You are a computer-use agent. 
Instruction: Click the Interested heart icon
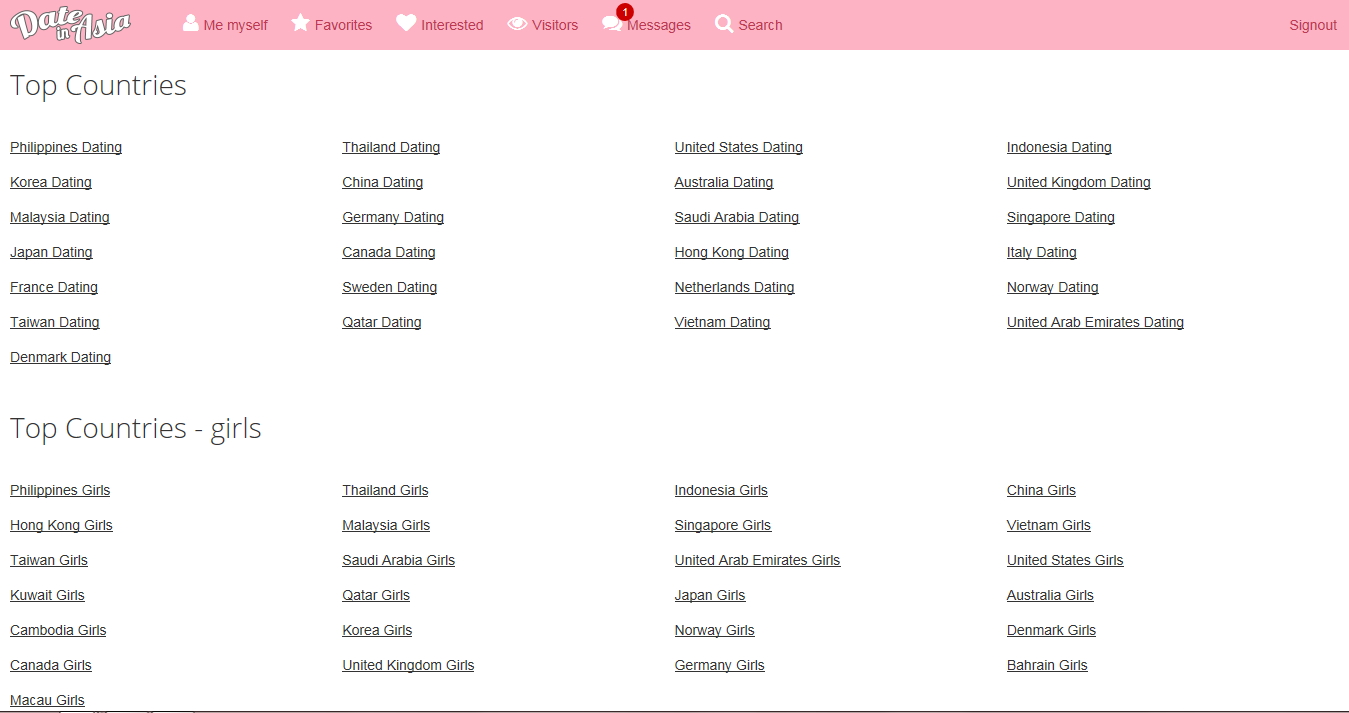pyautogui.click(x=406, y=23)
